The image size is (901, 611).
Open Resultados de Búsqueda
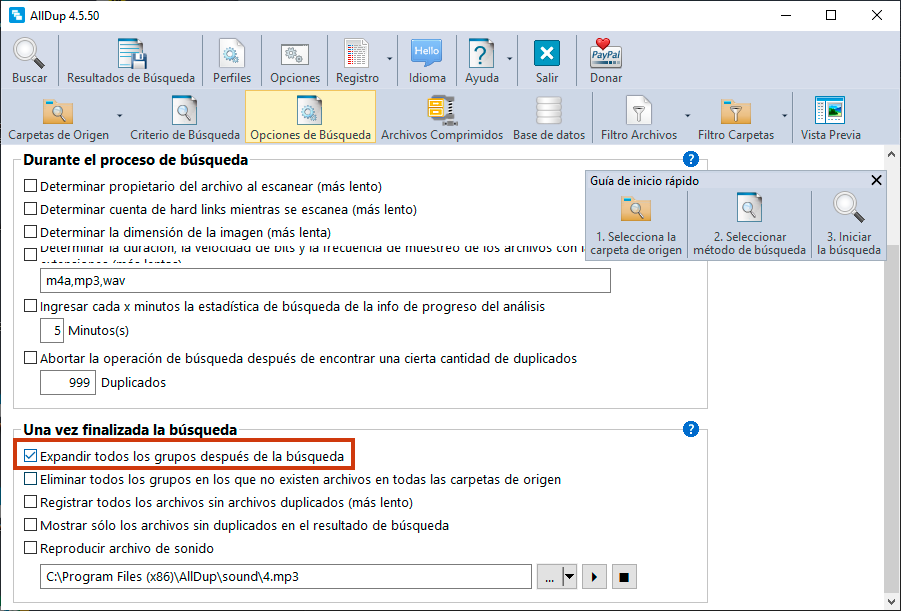131,61
